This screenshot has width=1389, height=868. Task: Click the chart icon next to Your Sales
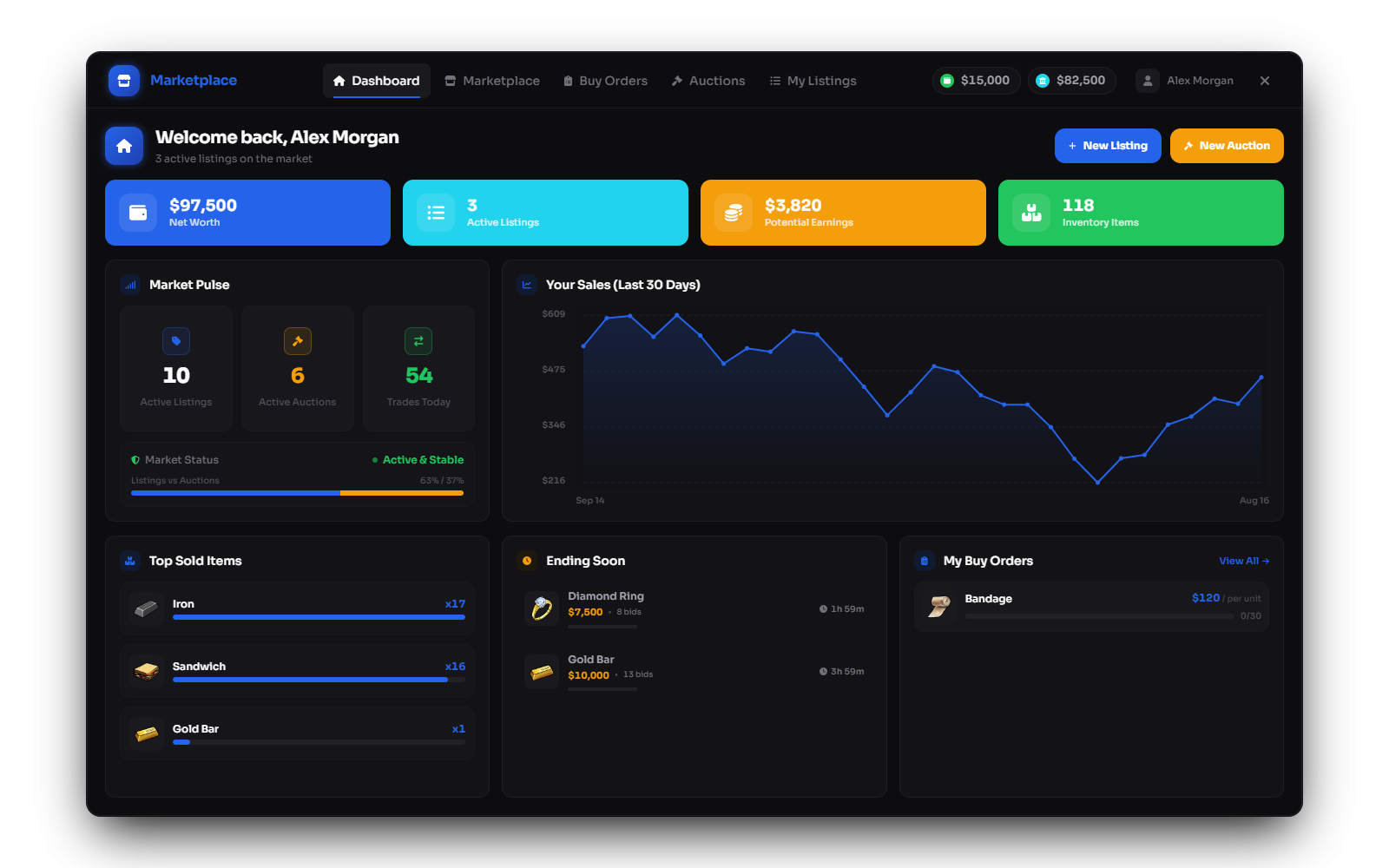pyautogui.click(x=527, y=285)
